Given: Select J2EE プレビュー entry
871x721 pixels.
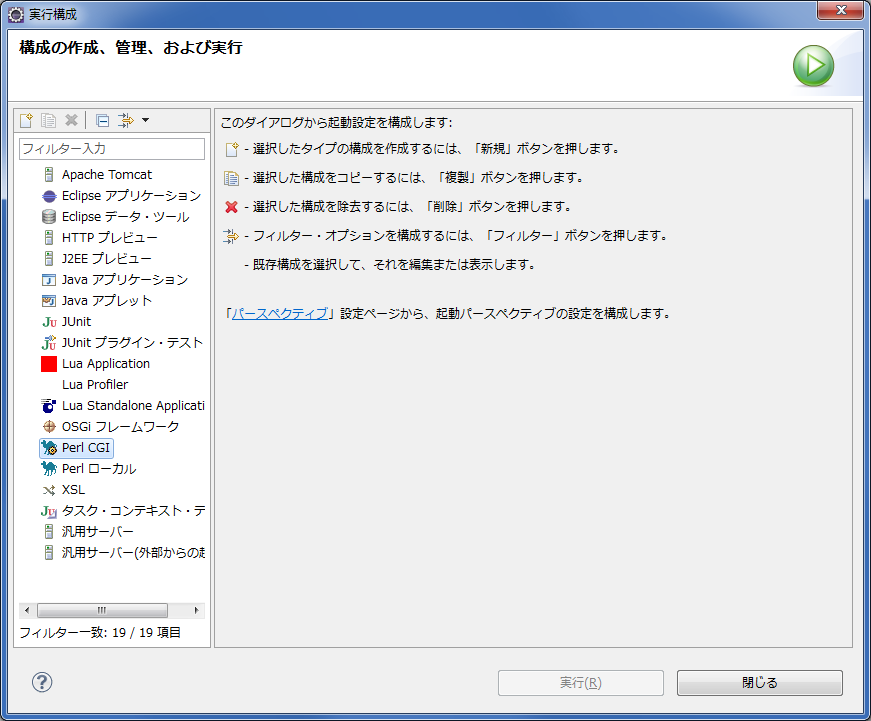Looking at the screenshot, I should click(107, 258).
